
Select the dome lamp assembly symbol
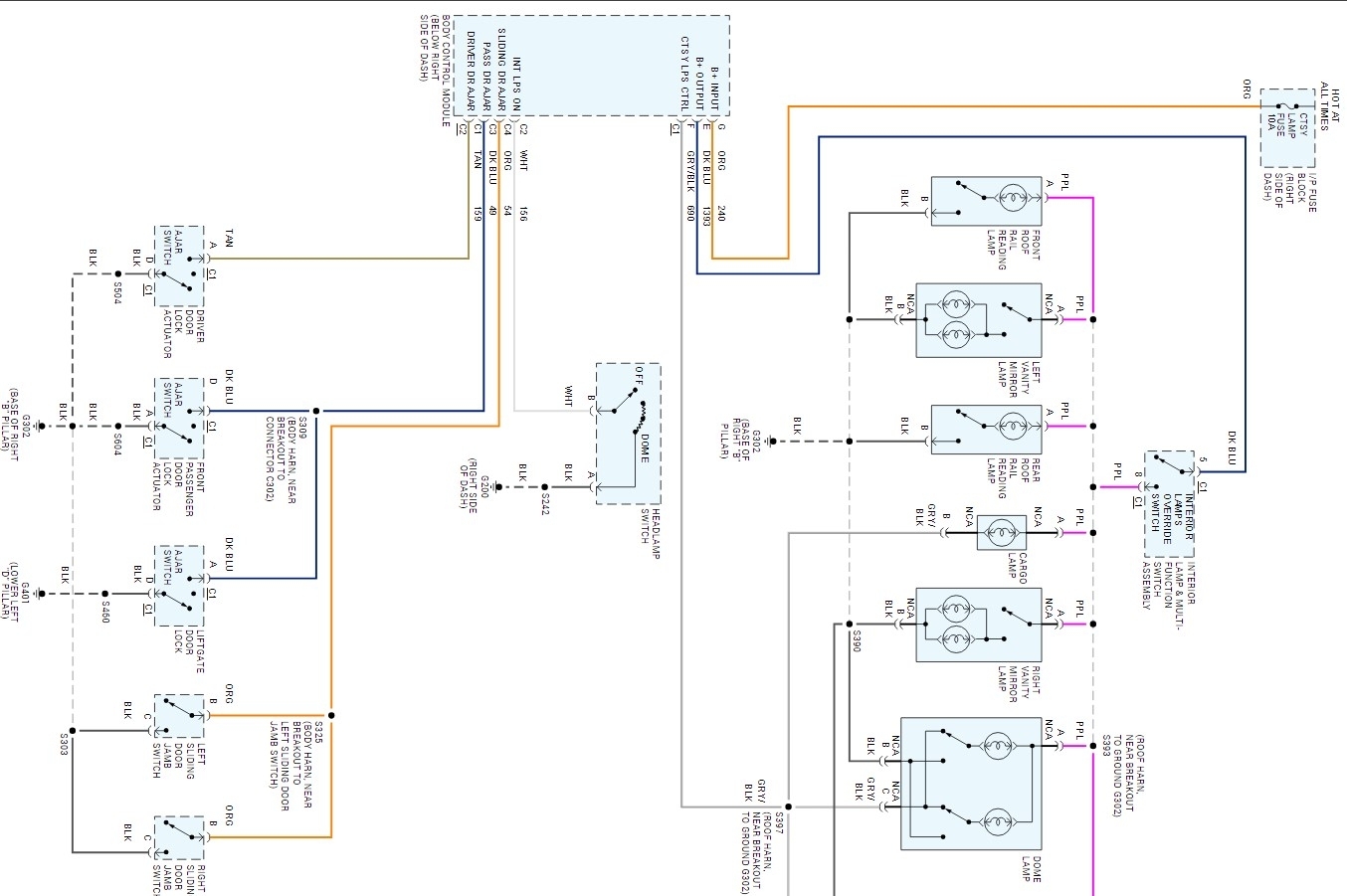tap(971, 784)
